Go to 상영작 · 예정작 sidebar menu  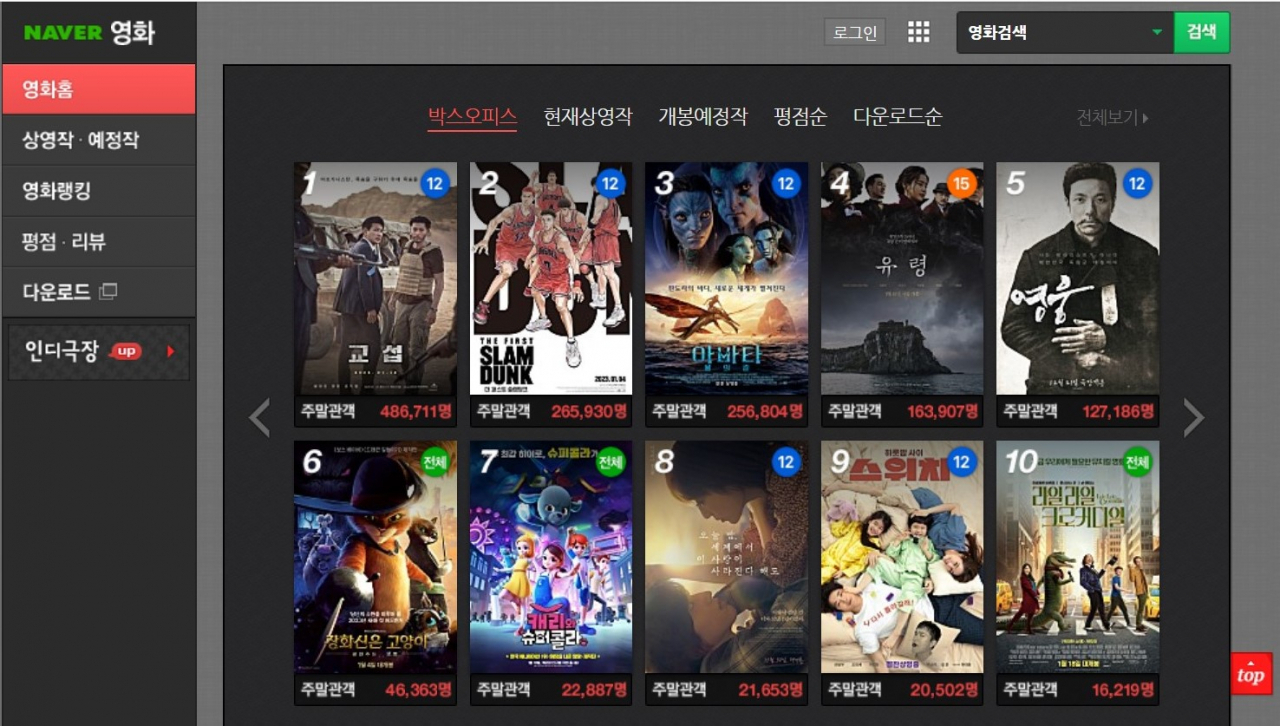pos(99,140)
